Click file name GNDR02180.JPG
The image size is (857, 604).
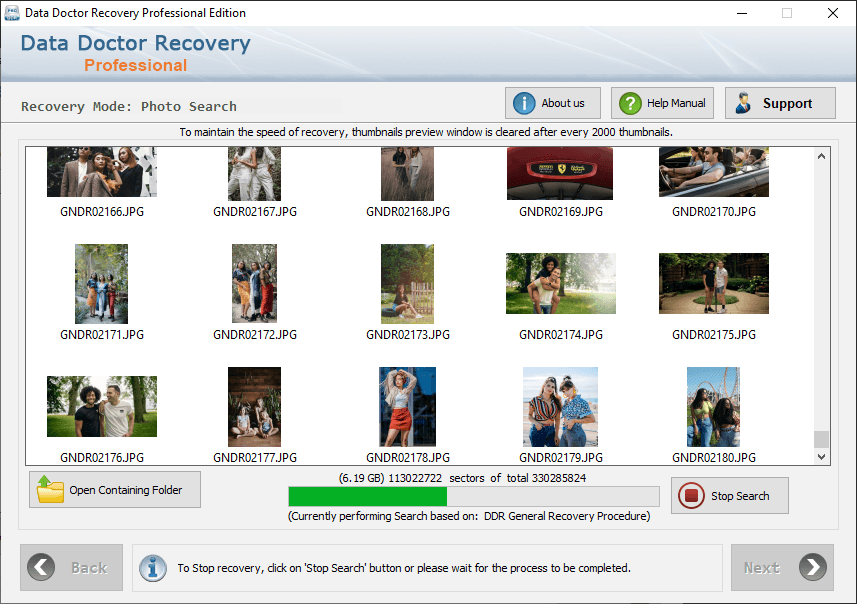coord(714,458)
